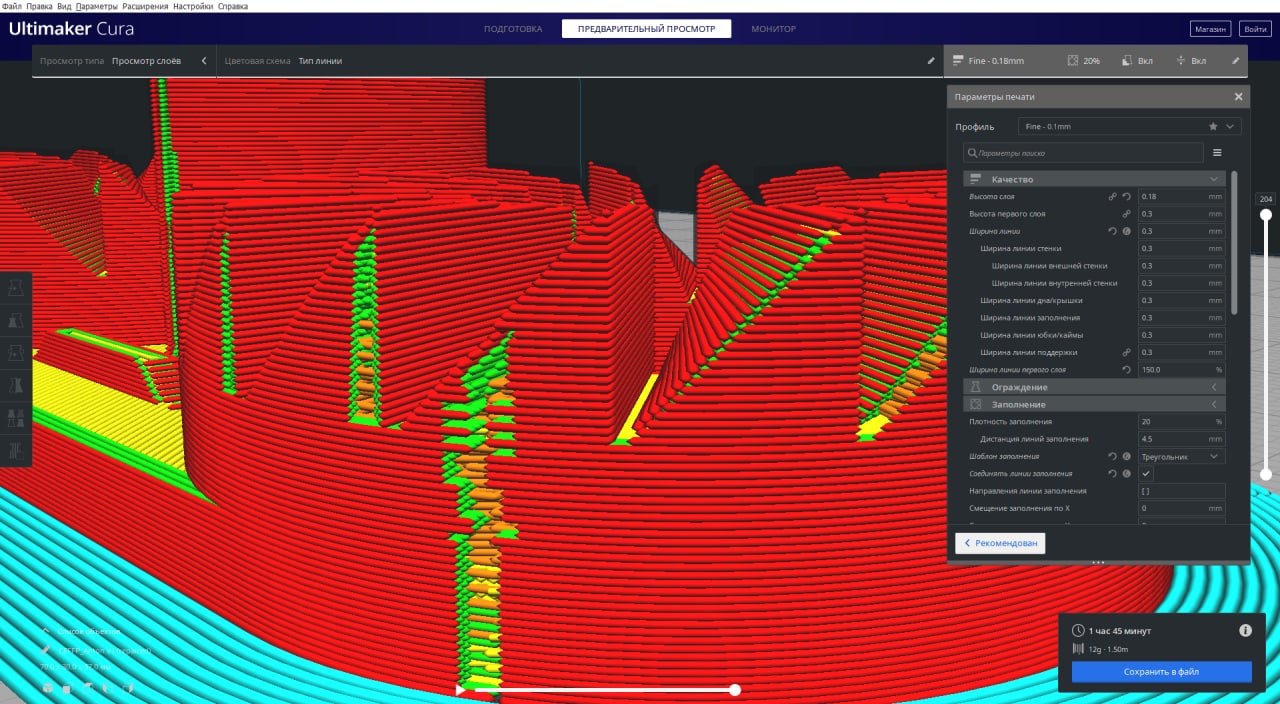Image resolution: width=1280 pixels, height=704 pixels.
Task: Click the pencil icon in view settings bar
Action: 931,61
